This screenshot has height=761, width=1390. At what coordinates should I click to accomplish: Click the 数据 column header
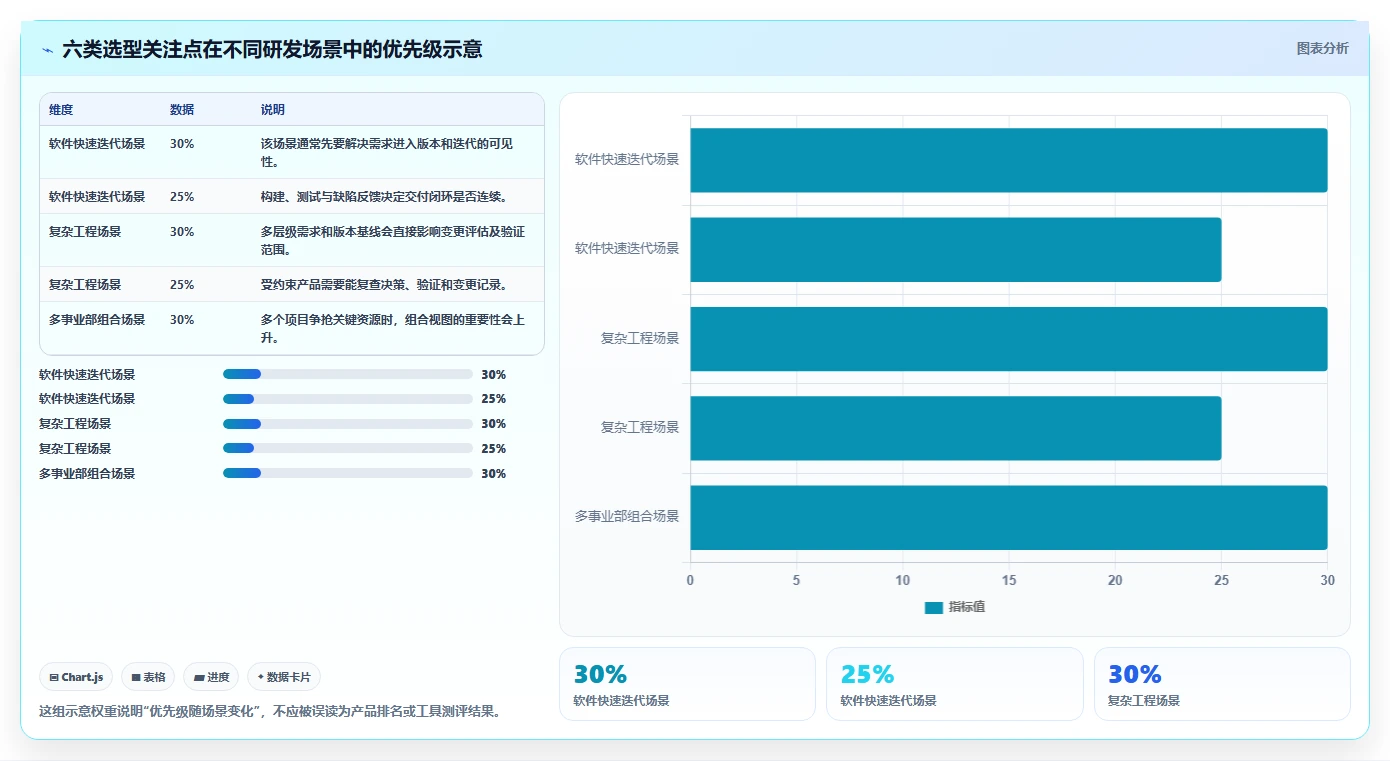pyautogui.click(x=182, y=110)
